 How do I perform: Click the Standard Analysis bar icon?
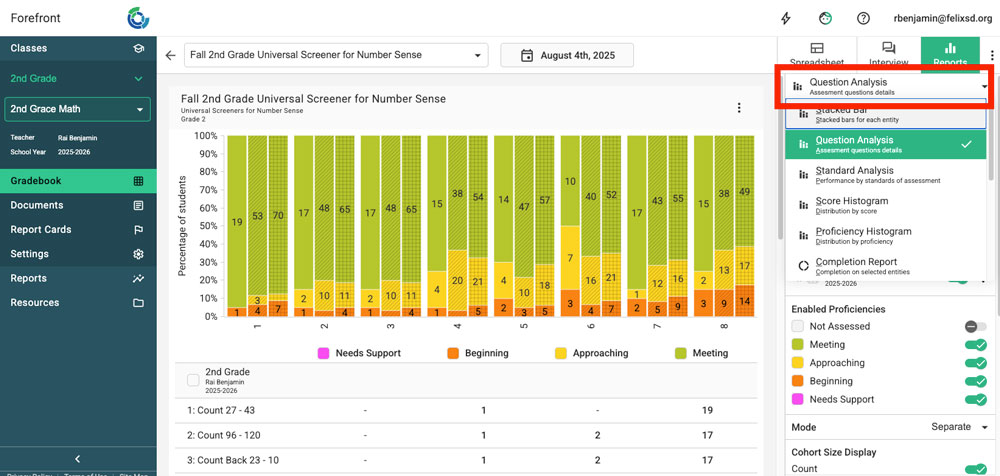coord(804,175)
